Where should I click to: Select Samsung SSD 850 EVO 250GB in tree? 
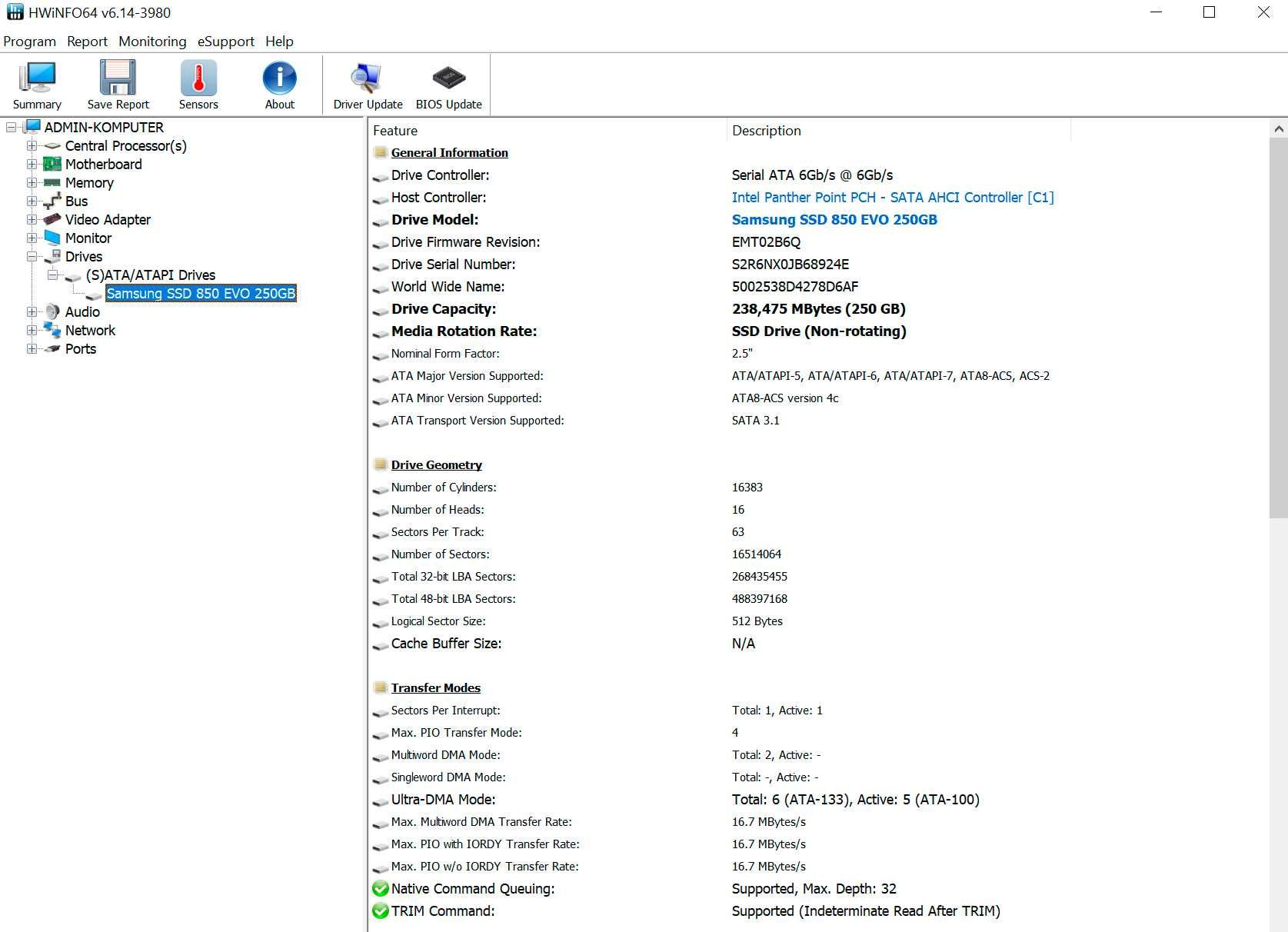point(201,293)
